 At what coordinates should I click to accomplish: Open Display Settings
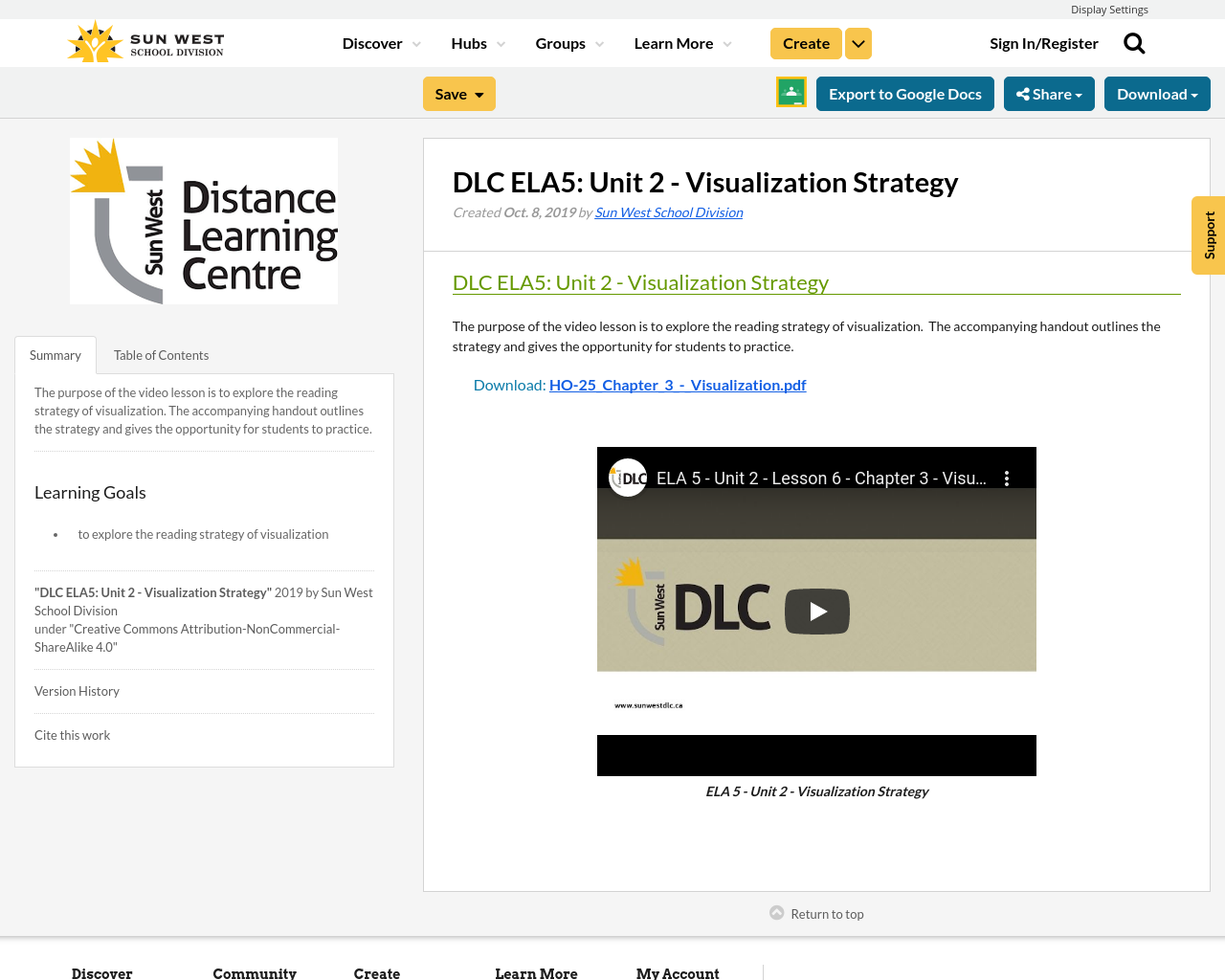[x=1109, y=9]
